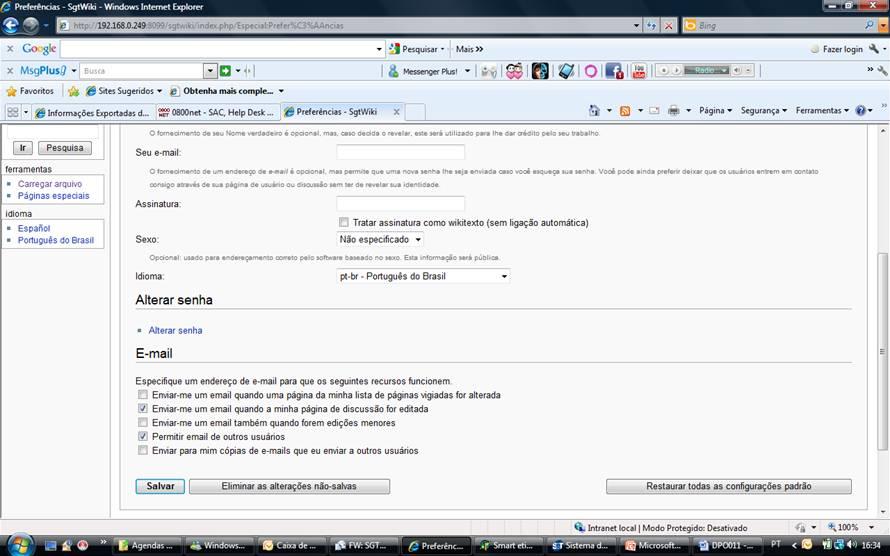Click the printer icon in command bar

pyautogui.click(x=674, y=111)
